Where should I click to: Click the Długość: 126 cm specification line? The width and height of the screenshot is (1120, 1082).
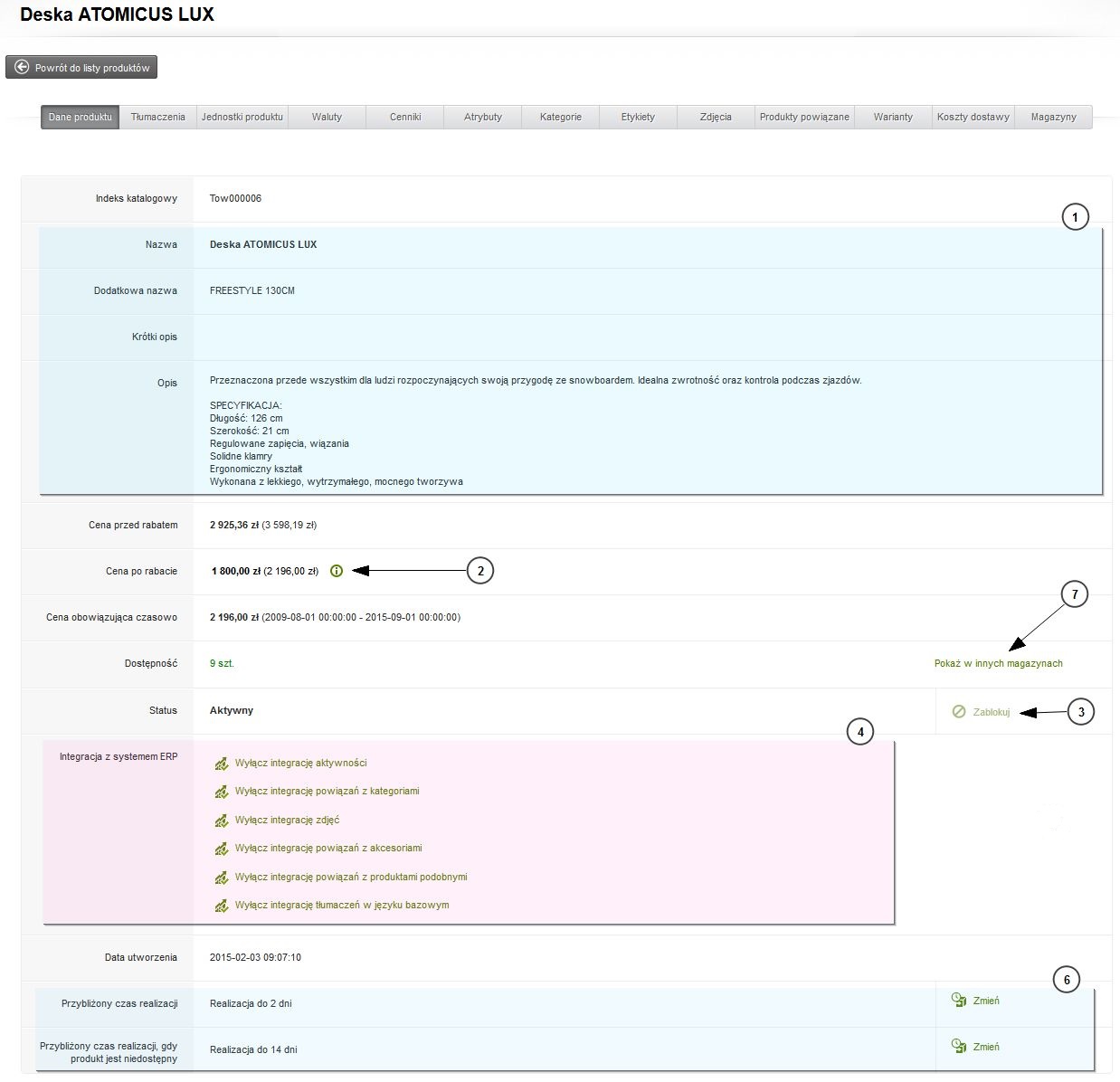(246, 418)
